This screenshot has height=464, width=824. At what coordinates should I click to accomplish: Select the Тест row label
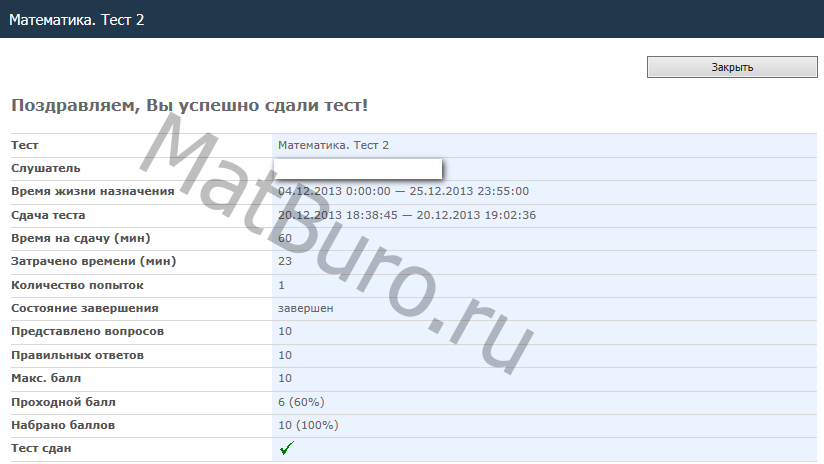click(x=25, y=145)
